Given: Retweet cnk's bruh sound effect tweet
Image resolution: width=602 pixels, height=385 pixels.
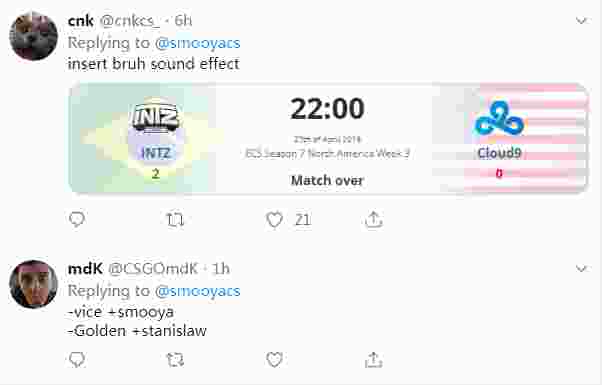Looking at the screenshot, I should point(175,220).
